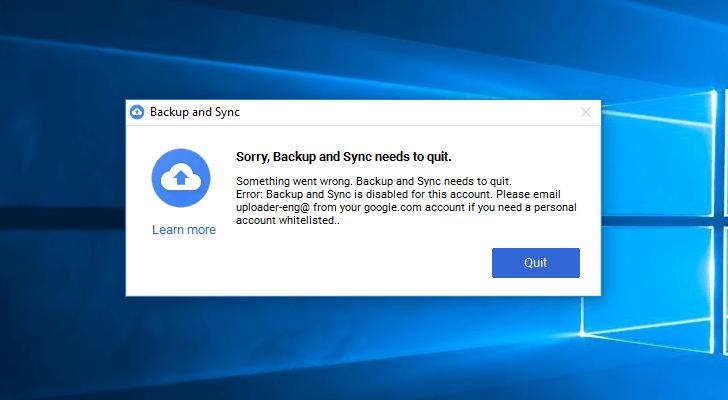Click the "Backup and Sync" title bar text
The width and height of the screenshot is (728, 400).
(195, 112)
